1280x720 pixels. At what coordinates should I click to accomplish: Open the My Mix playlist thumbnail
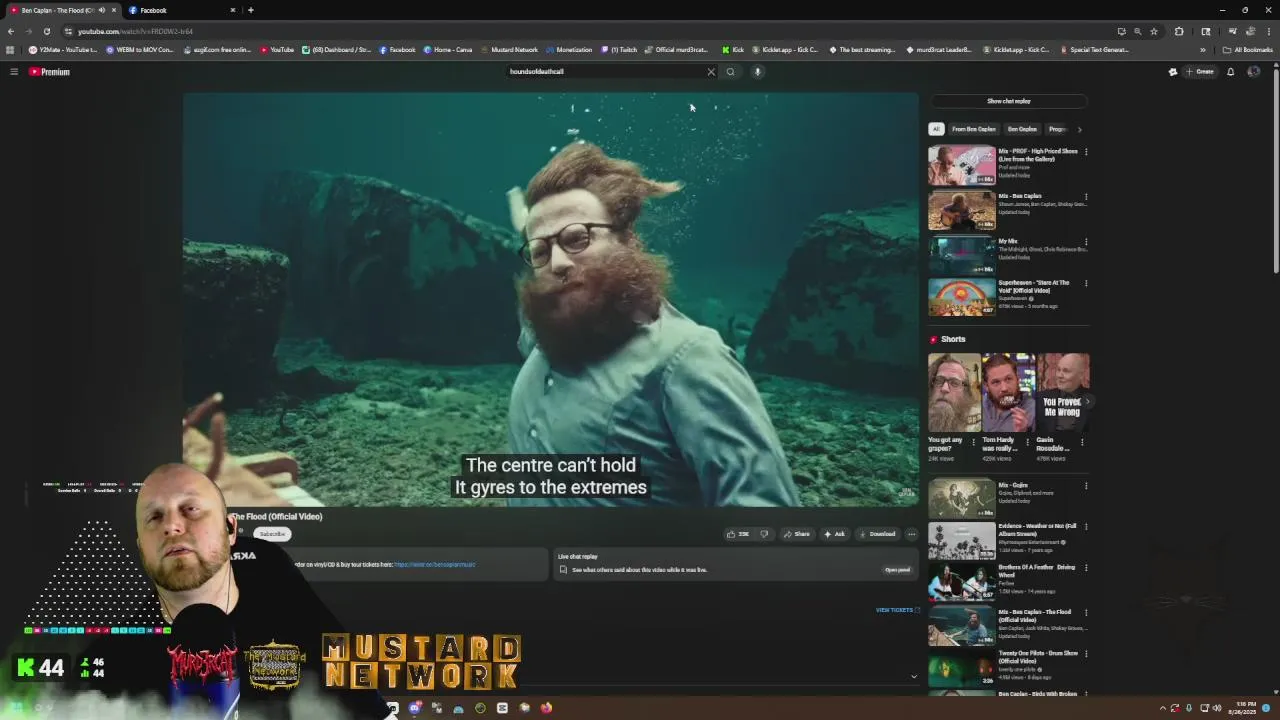click(962, 255)
